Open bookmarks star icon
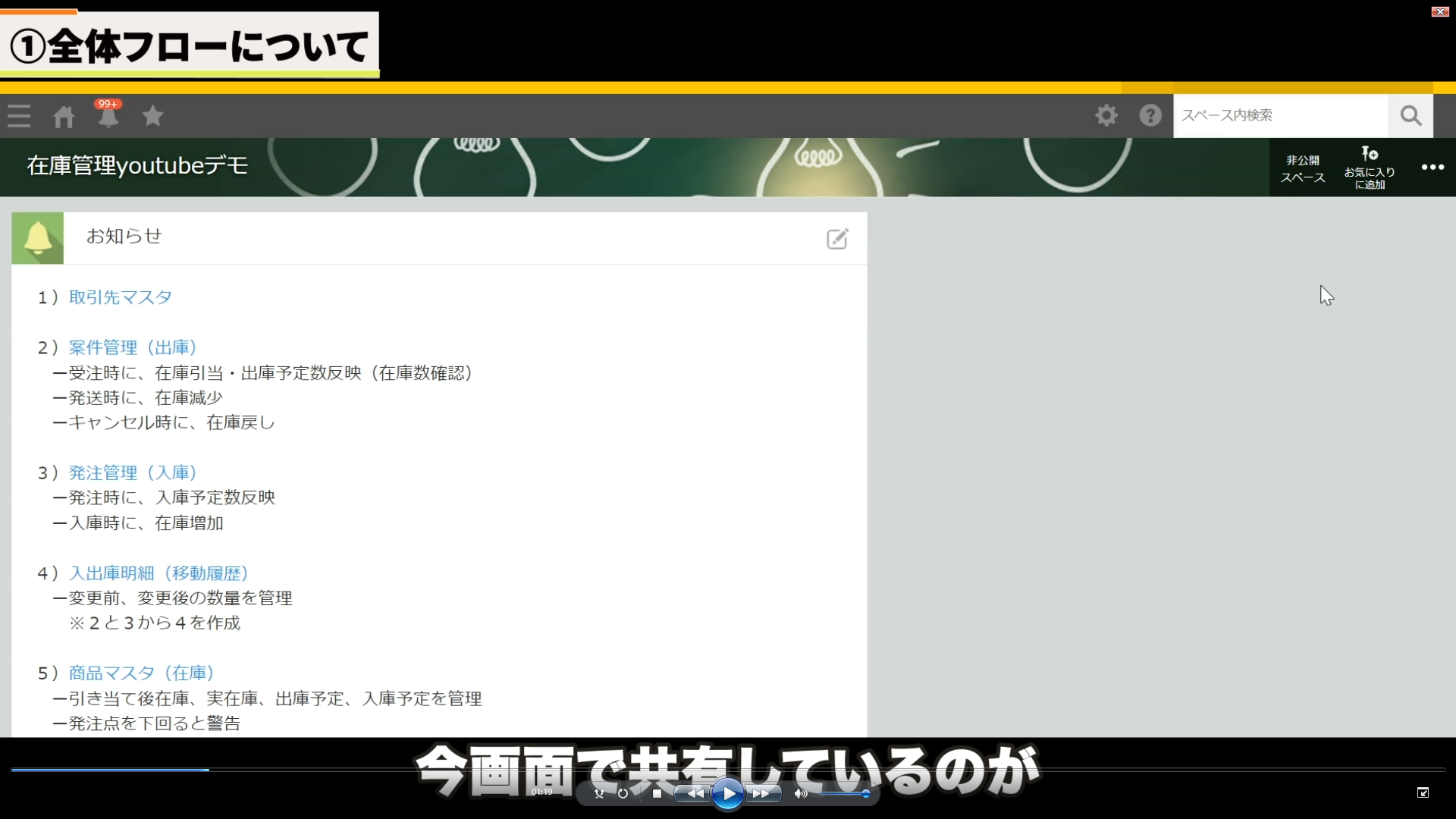Image resolution: width=1456 pixels, height=819 pixels. coord(152,116)
